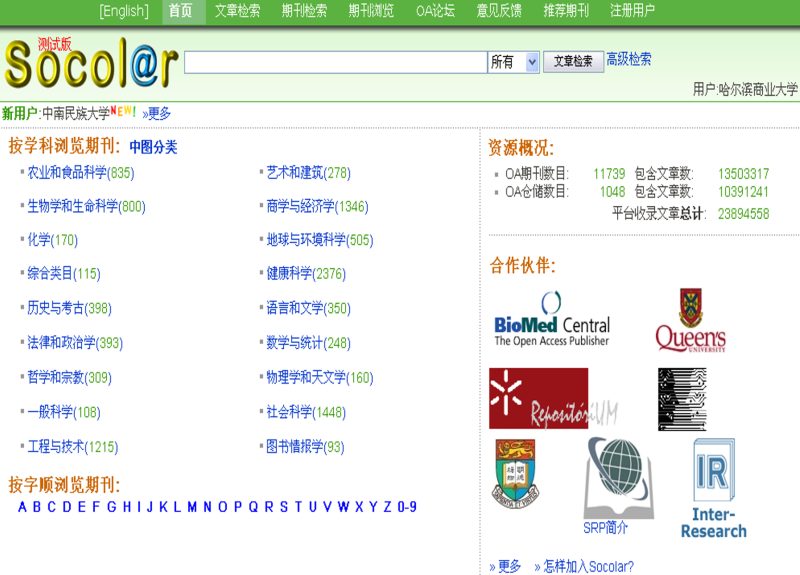Browse 一般科学(108) journals

(x=64, y=412)
